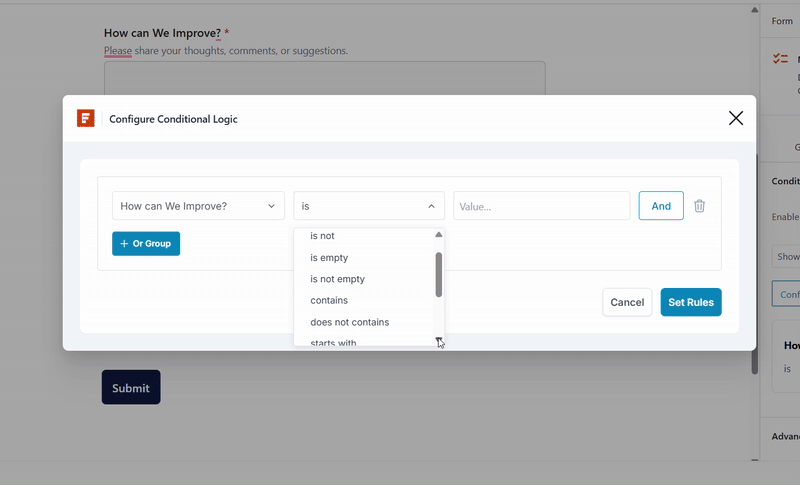
Task: Click the operator list scrollbar thumb
Action: [x=438, y=273]
